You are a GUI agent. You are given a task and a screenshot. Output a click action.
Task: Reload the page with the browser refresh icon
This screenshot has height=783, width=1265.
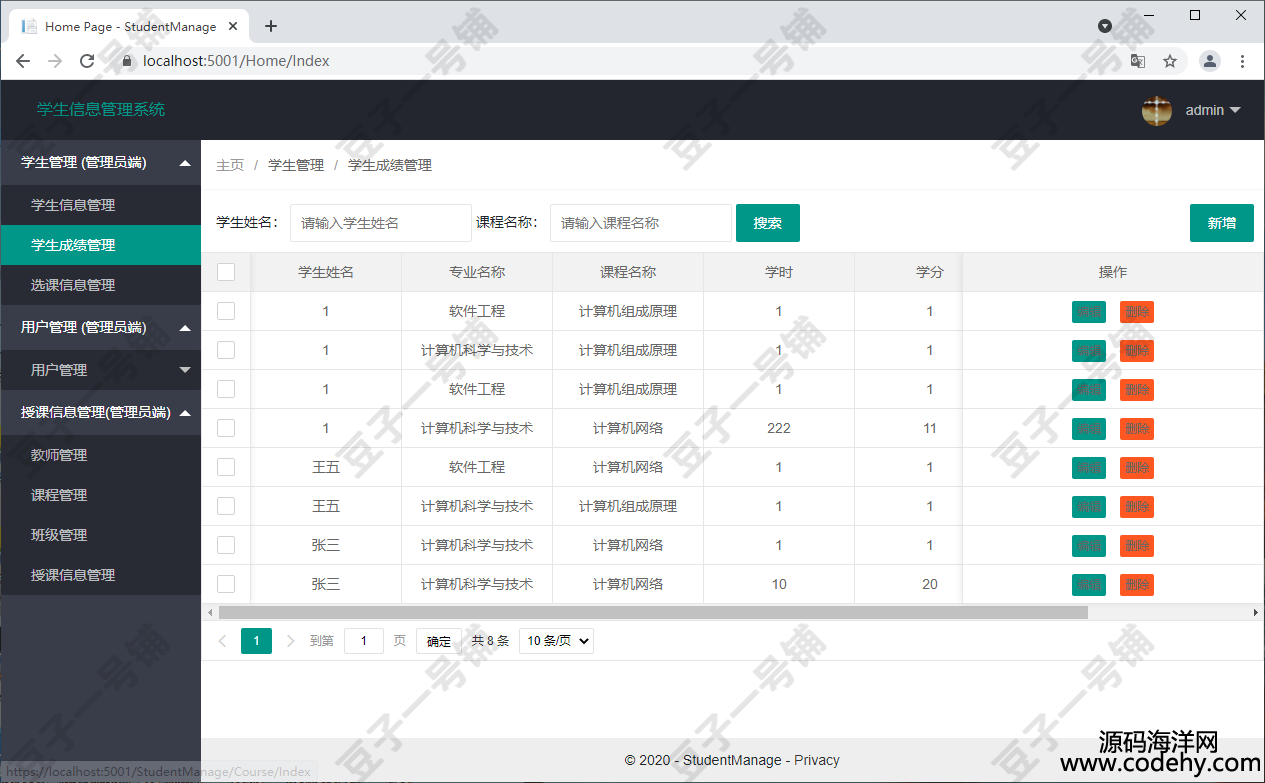(x=87, y=61)
